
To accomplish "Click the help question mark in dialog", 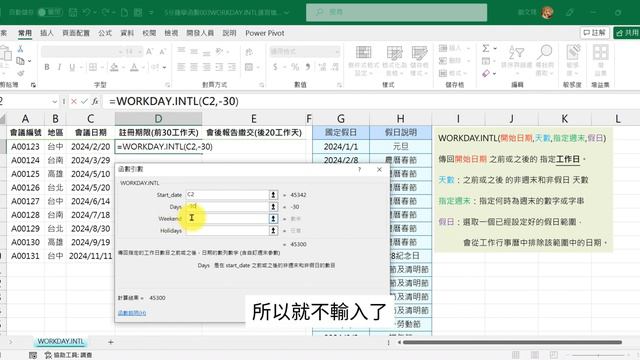I will [360, 169].
